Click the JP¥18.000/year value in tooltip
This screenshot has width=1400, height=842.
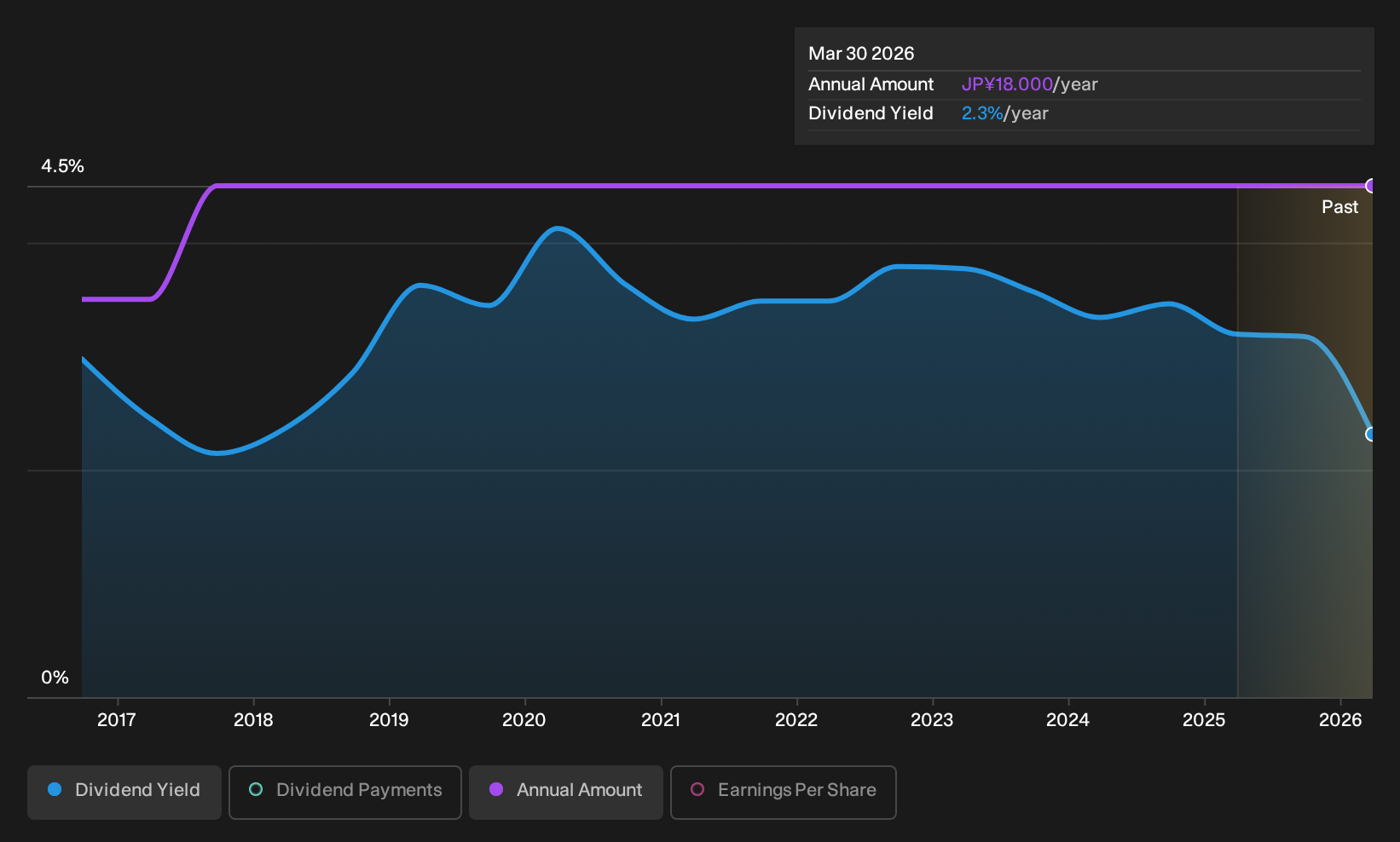1030,84
